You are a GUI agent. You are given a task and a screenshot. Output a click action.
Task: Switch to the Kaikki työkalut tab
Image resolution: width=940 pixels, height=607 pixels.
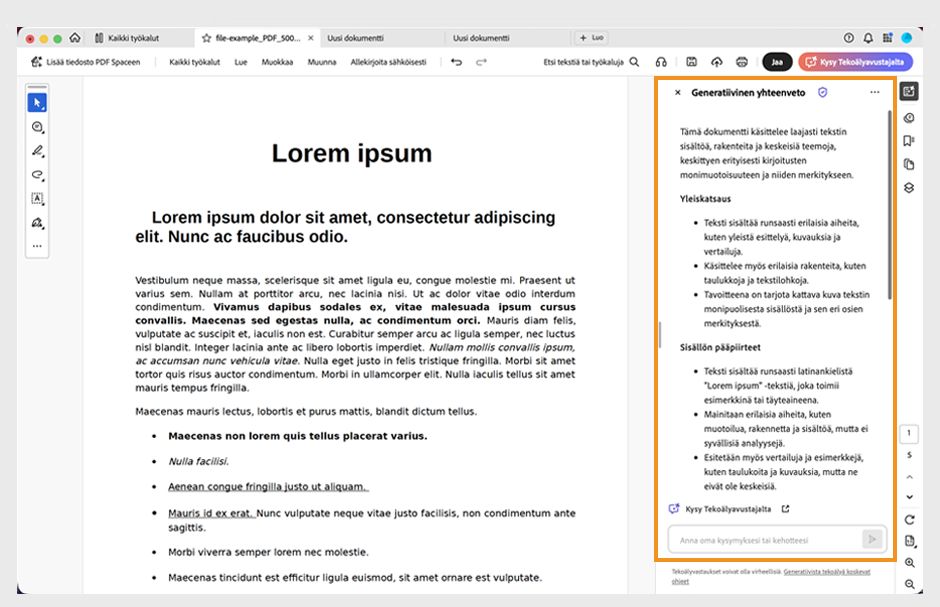click(127, 38)
